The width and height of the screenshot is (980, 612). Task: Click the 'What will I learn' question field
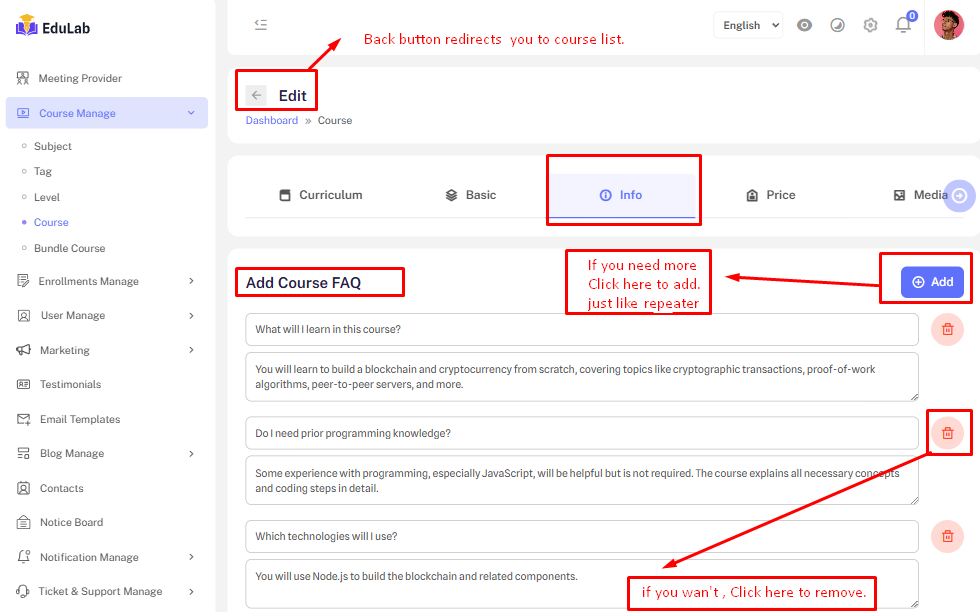[581, 329]
